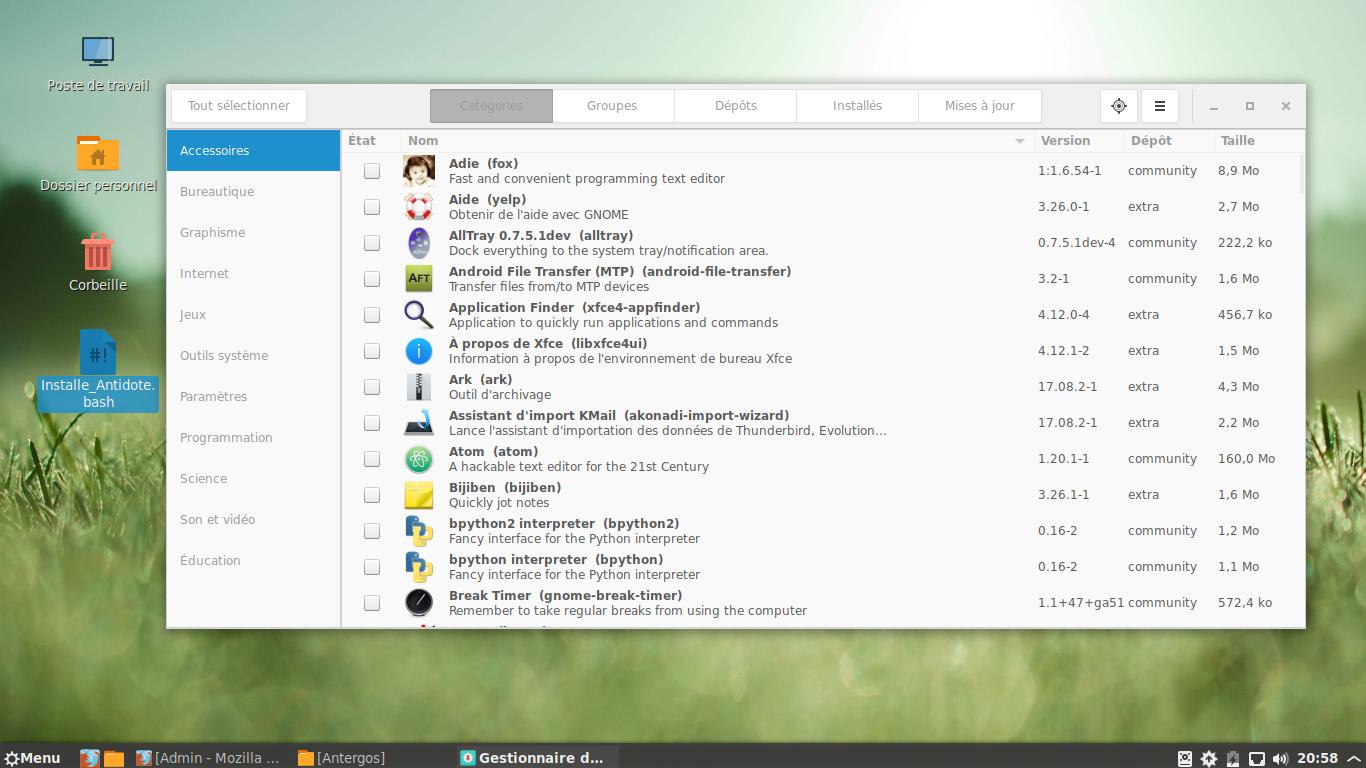Viewport: 1366px width, 768px height.
Task: Check the box for Aide (yelp)
Action: [x=372, y=207]
